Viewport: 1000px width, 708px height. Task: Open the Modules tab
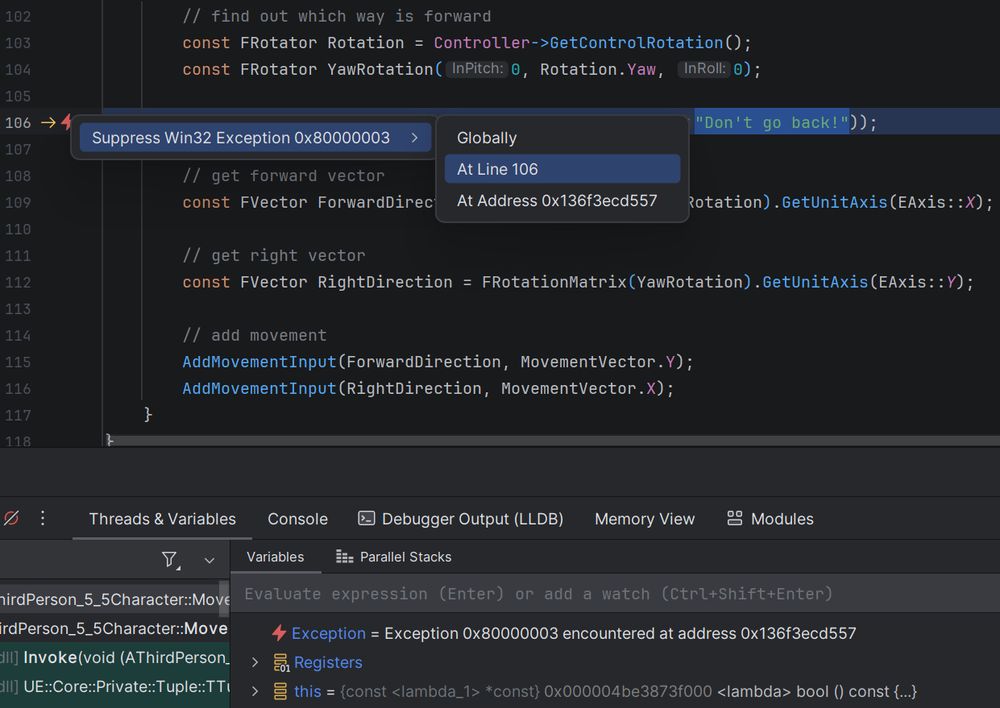coord(770,519)
